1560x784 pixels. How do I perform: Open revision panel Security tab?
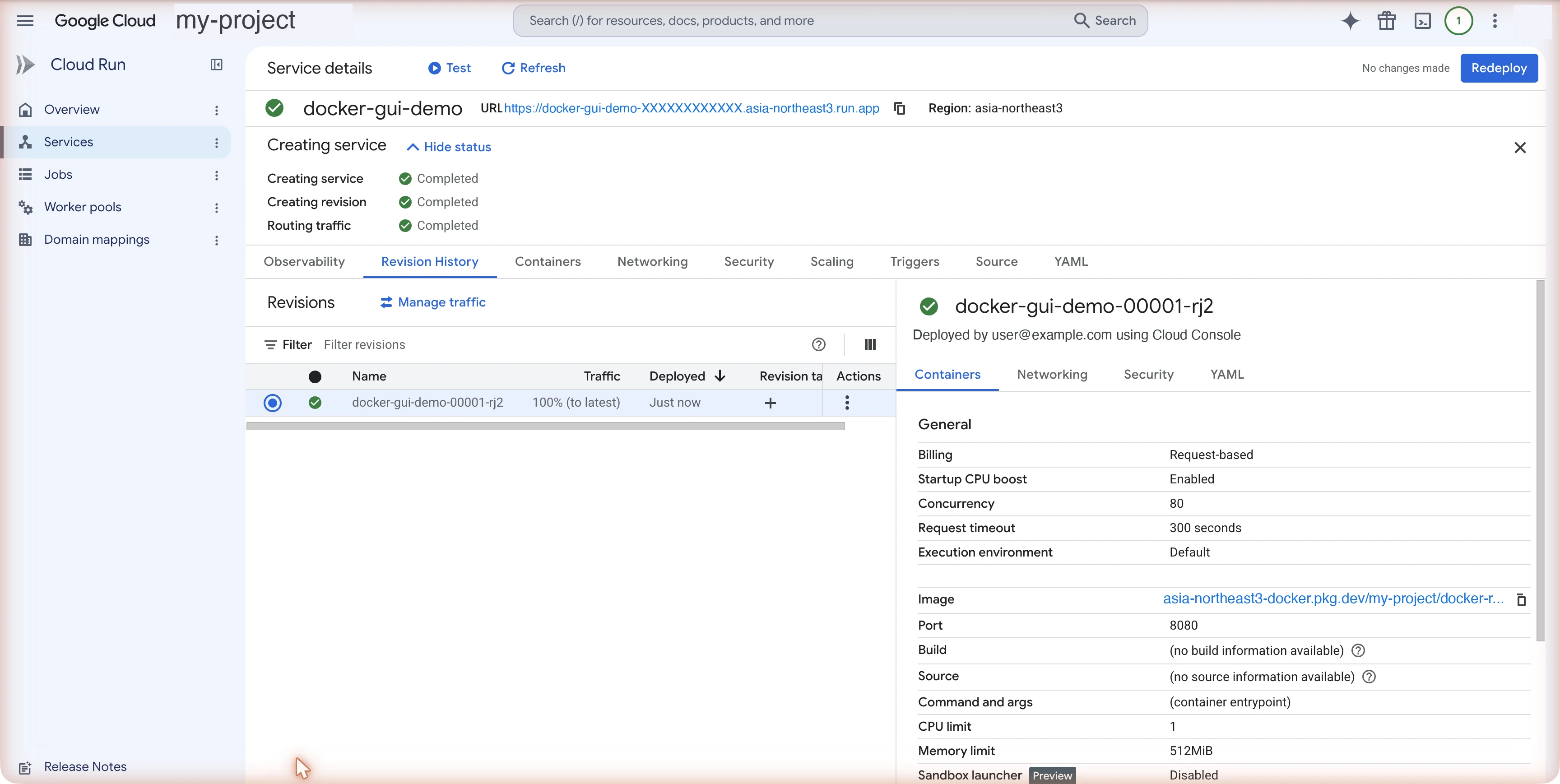(1148, 374)
